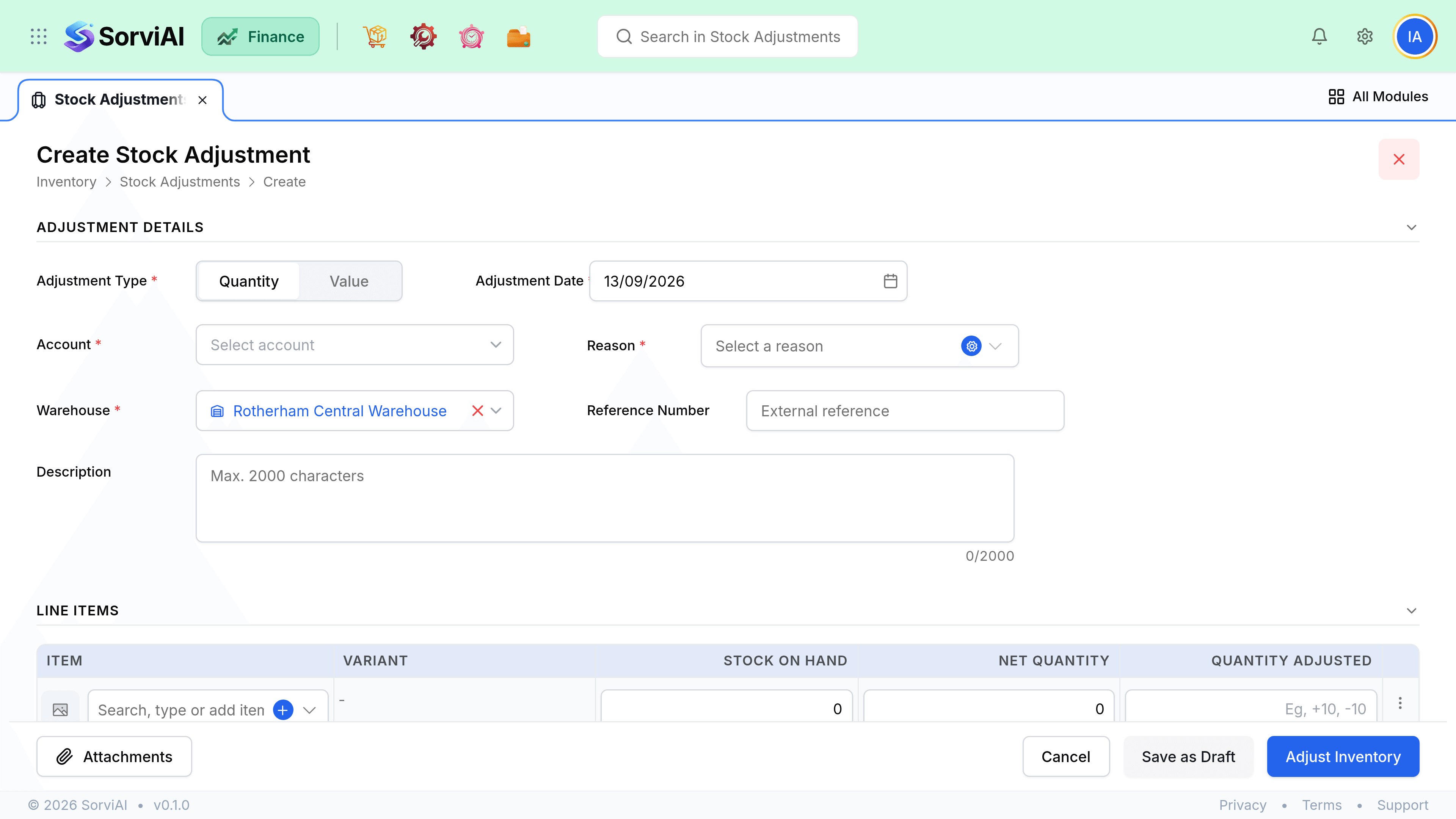Open line item three-dot menu
Viewport: 1456px width, 819px height.
point(1400,703)
